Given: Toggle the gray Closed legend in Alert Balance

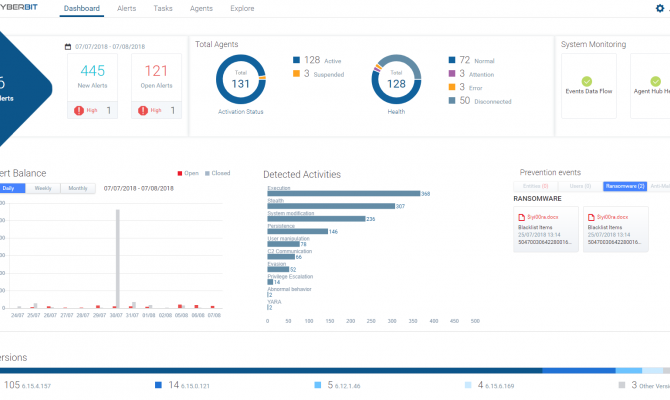Looking at the screenshot, I should [x=217, y=174].
